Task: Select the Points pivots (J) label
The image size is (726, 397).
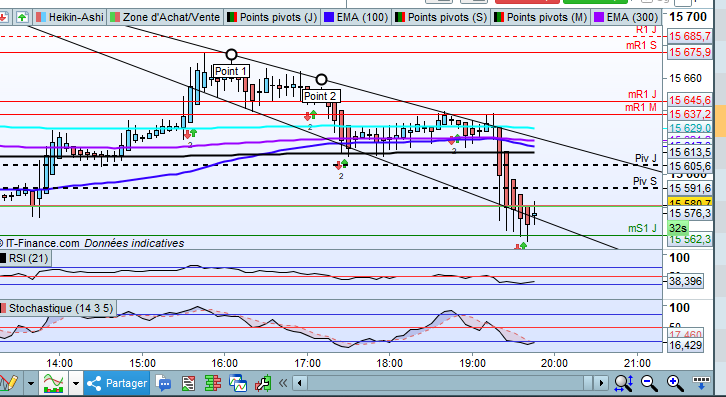Action: point(278,18)
